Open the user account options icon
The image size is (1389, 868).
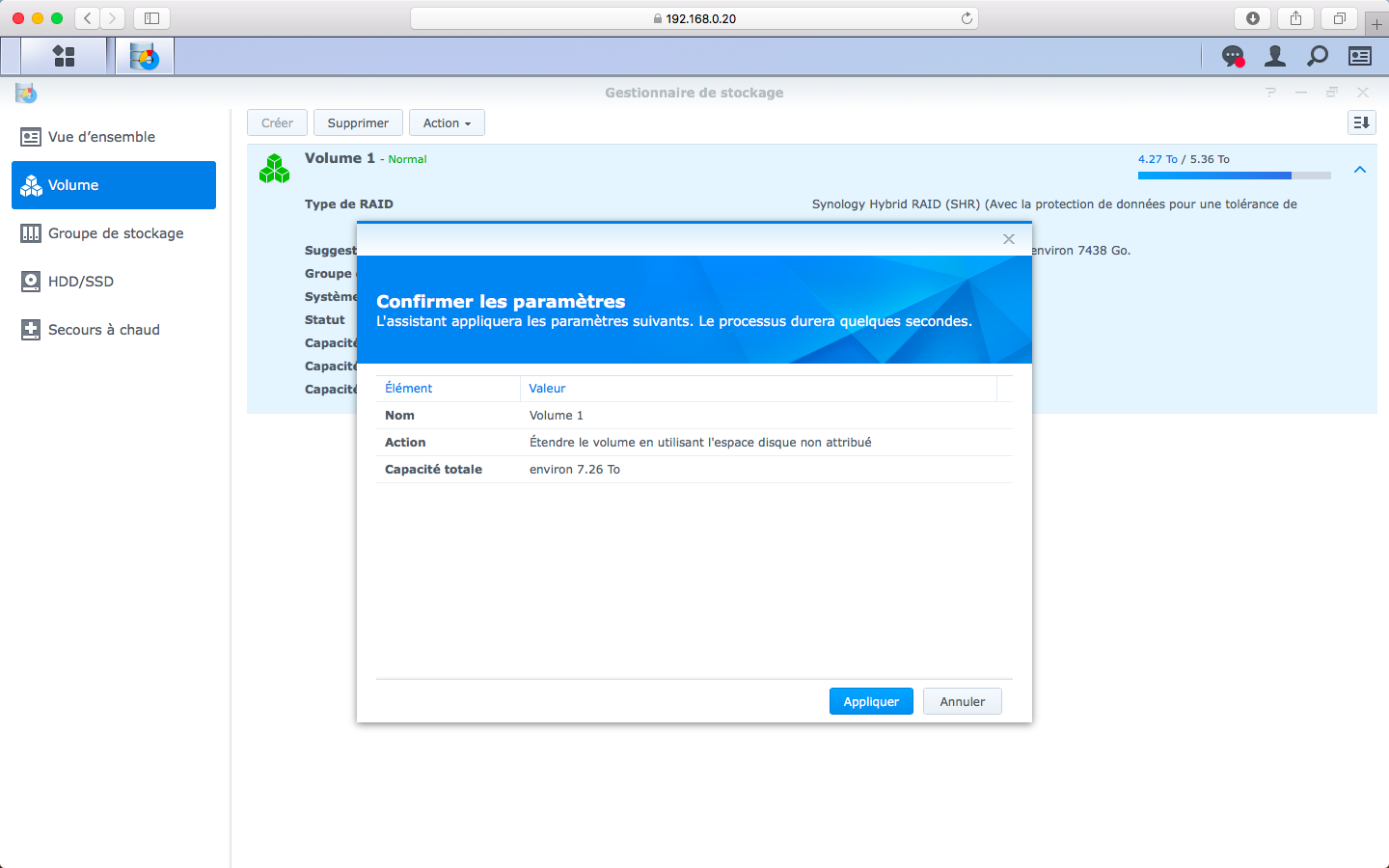point(1275,57)
